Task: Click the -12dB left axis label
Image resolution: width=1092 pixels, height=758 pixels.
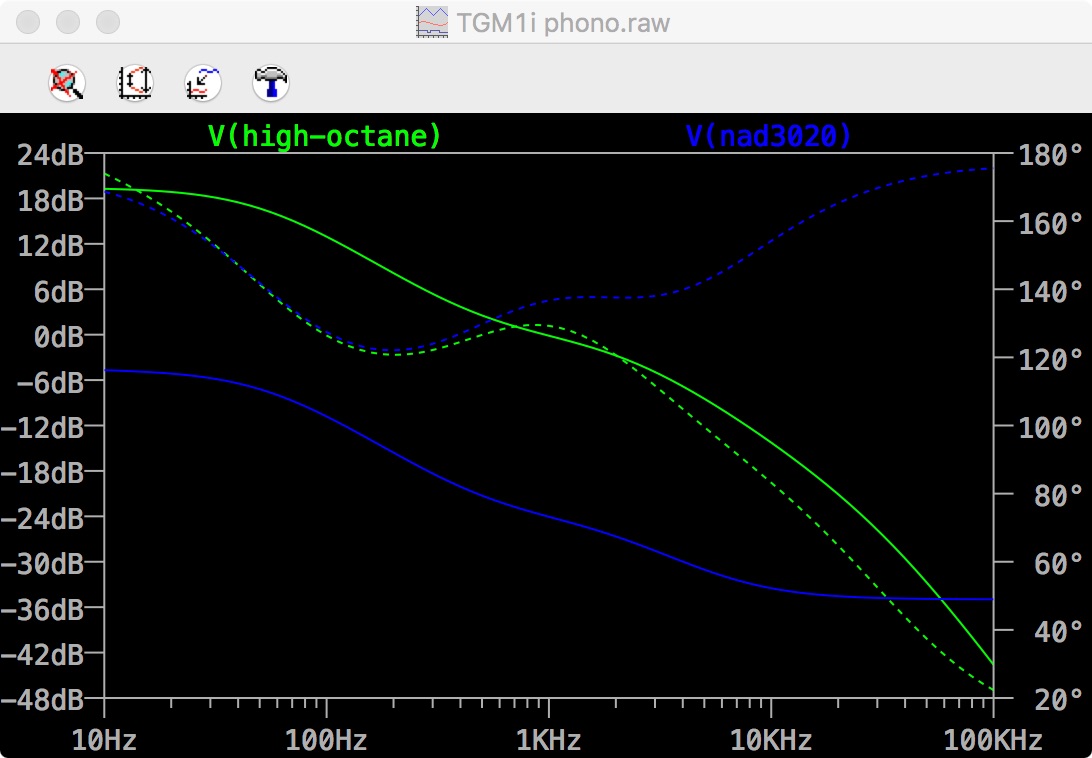Action: tap(42, 427)
